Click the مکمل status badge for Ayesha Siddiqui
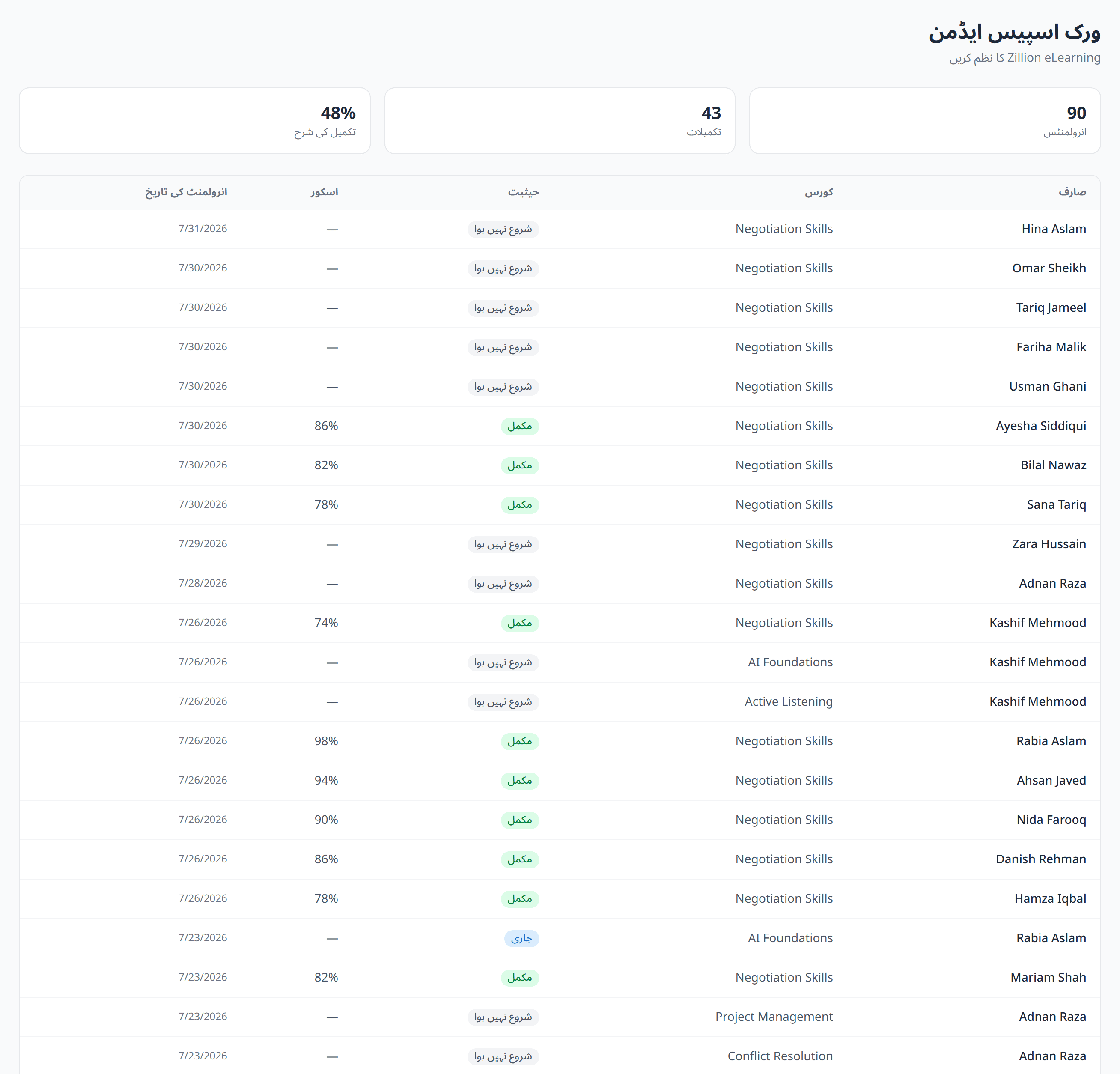Viewport: 1120px width, 1074px height. click(x=520, y=426)
